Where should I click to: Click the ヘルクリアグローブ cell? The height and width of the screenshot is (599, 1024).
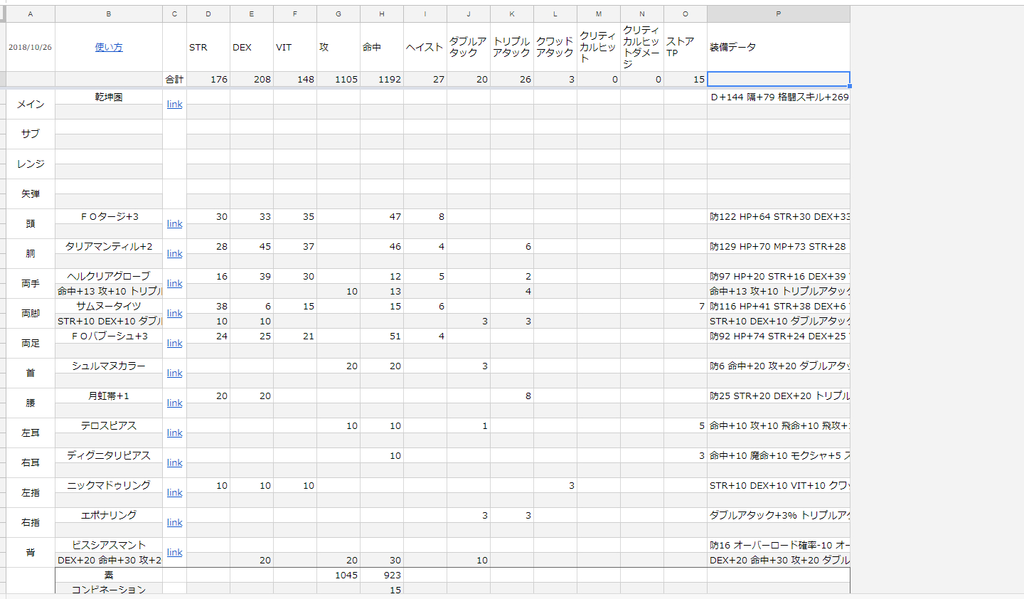[108, 276]
